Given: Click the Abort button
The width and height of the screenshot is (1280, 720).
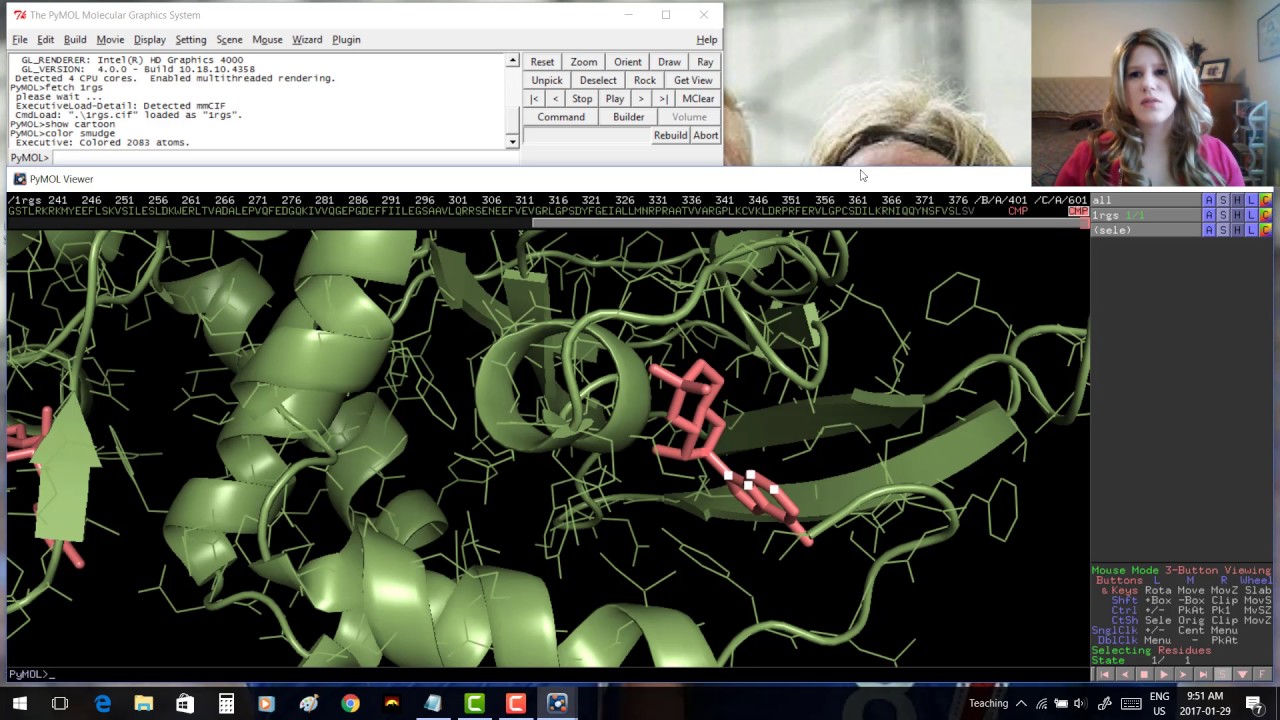Looking at the screenshot, I should (706, 136).
